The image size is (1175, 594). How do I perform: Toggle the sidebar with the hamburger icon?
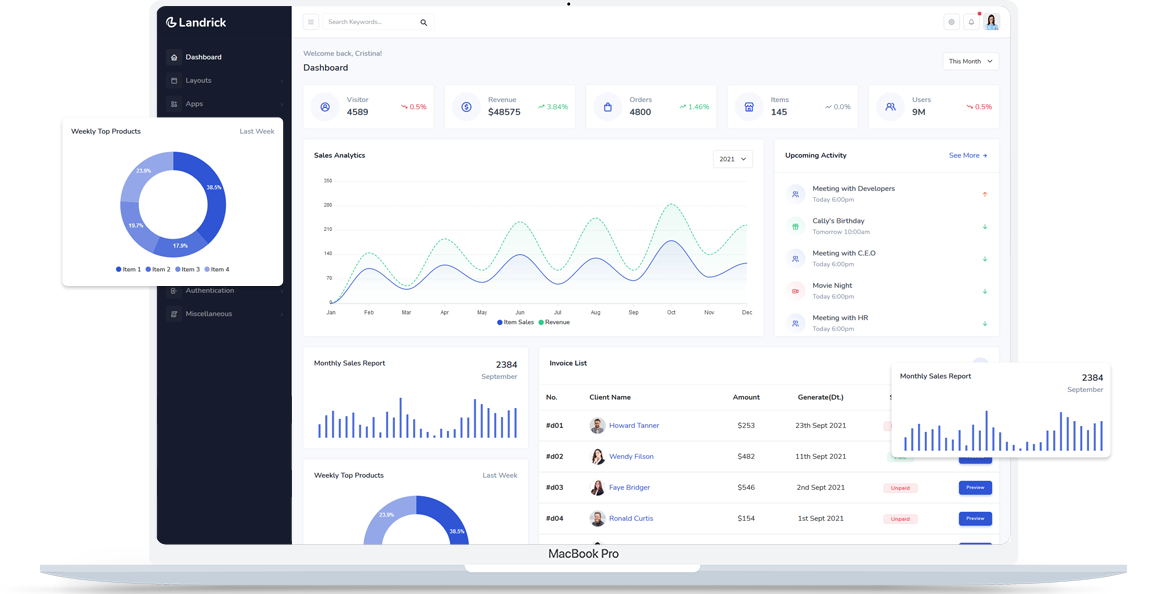point(312,21)
